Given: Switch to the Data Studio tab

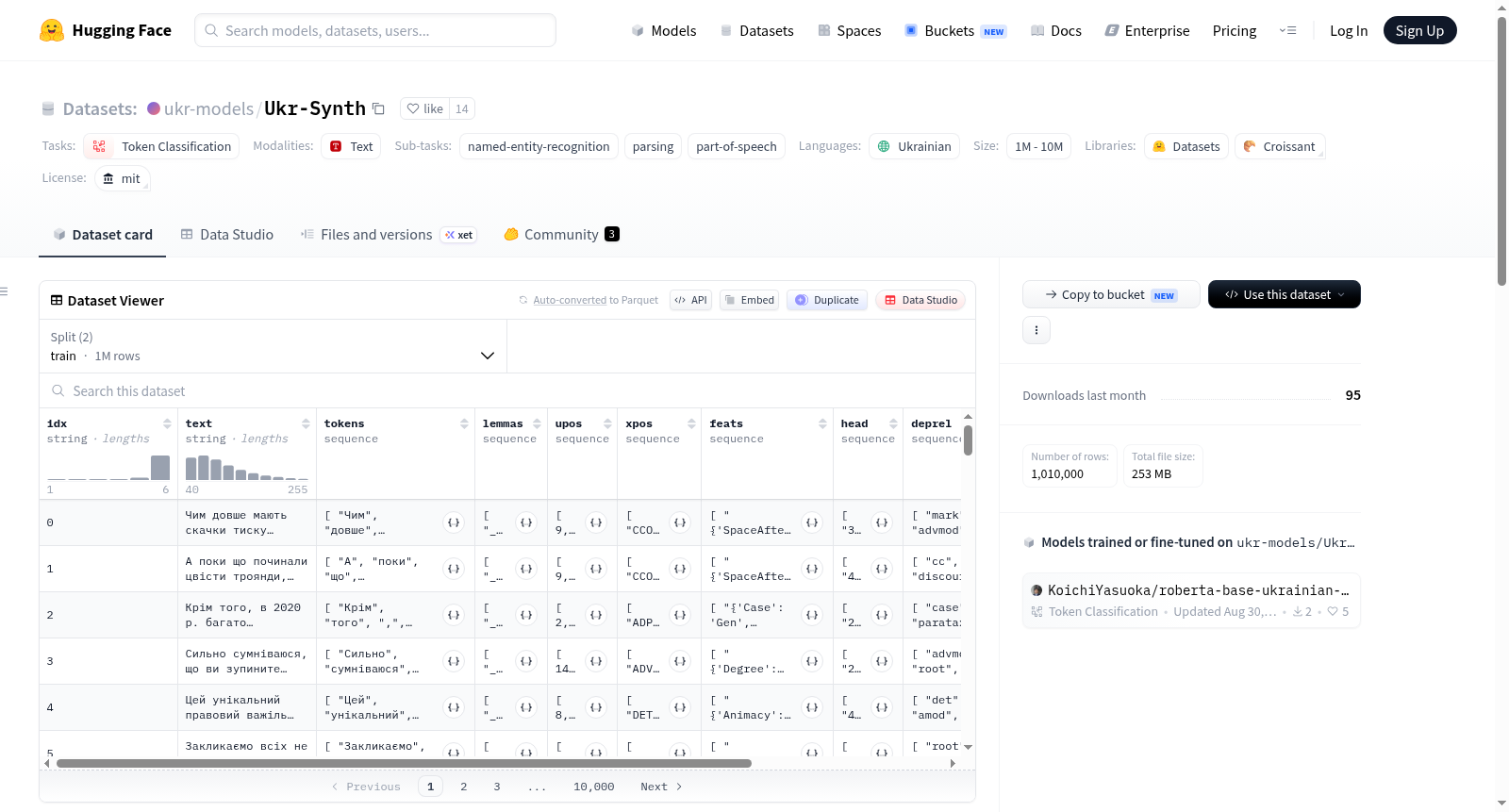Looking at the screenshot, I should [227, 235].
